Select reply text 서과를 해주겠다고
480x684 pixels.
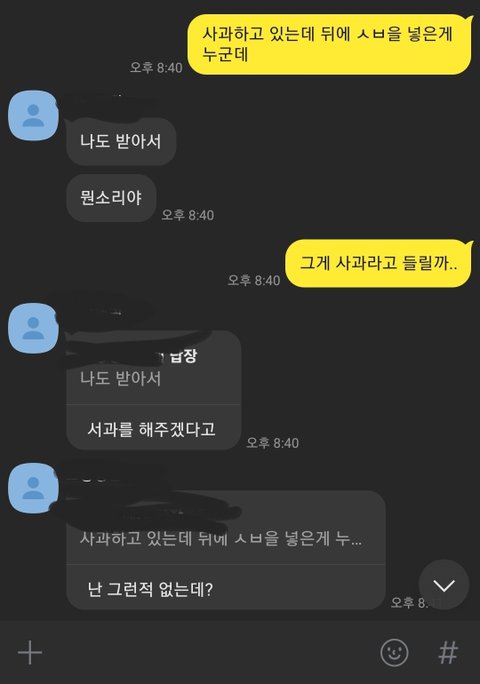(x=151, y=429)
